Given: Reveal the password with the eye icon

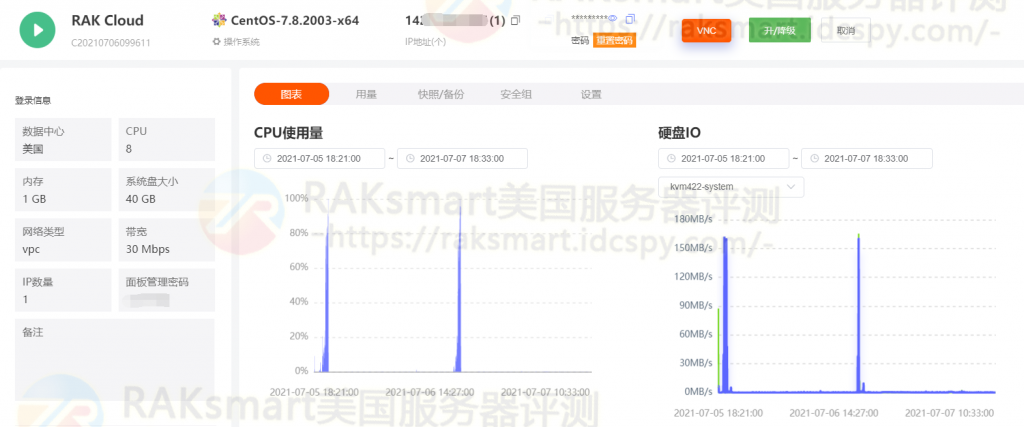Looking at the screenshot, I should [613, 18].
